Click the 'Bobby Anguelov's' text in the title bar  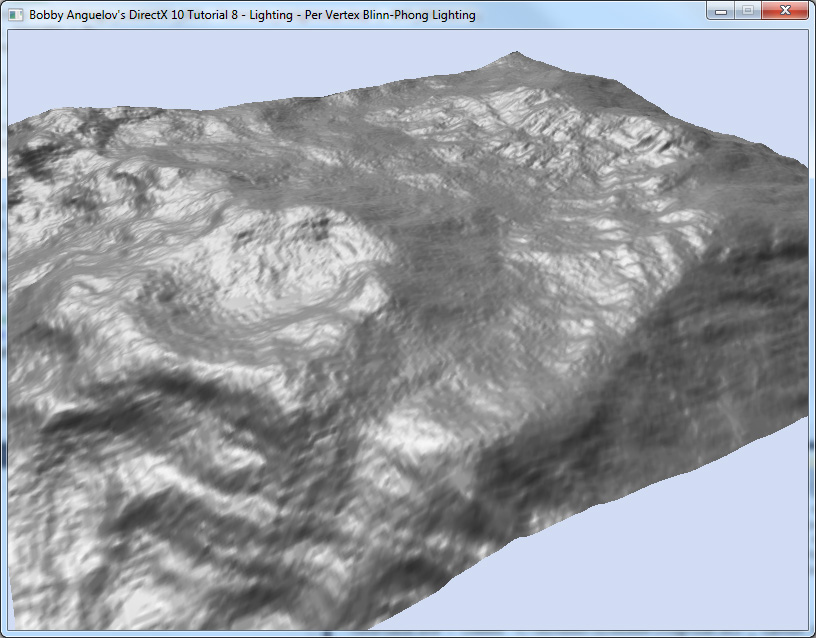tap(75, 15)
